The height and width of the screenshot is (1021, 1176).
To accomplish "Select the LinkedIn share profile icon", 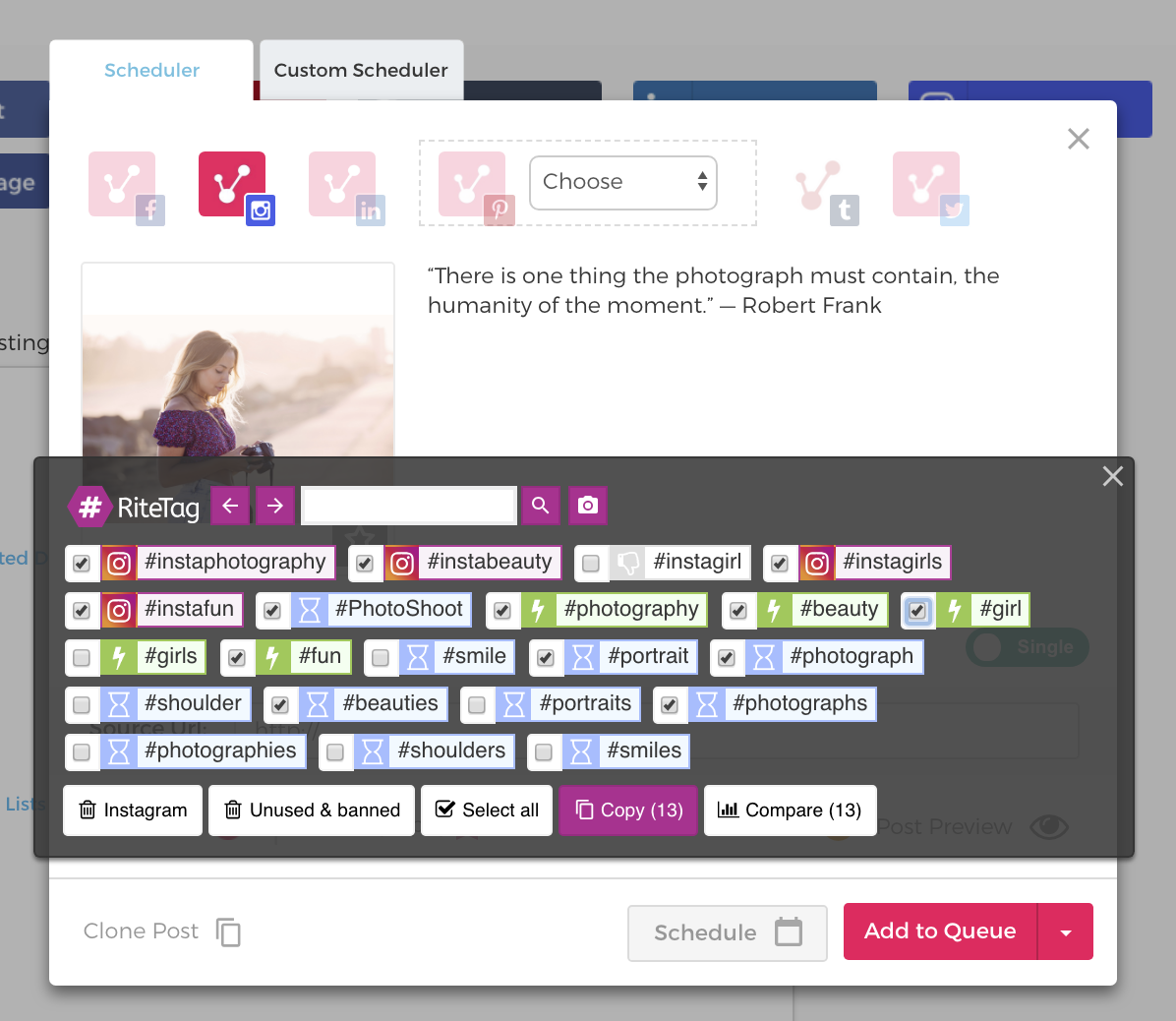I will pos(346,188).
